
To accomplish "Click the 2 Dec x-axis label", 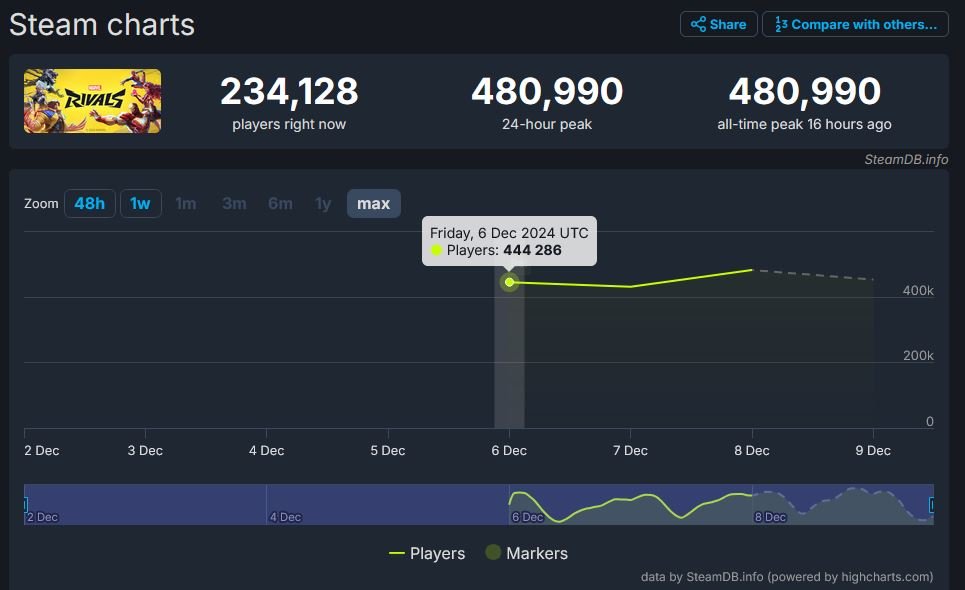I will (x=42, y=450).
